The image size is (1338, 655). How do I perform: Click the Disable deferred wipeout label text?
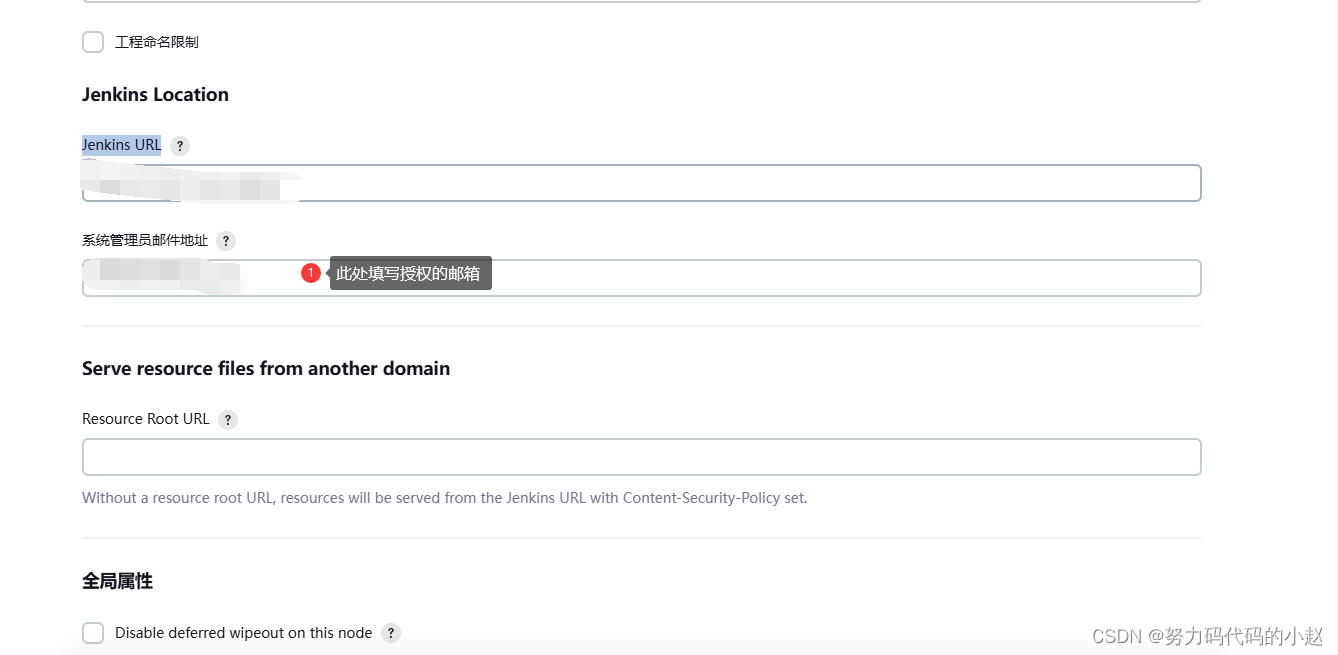pos(243,633)
